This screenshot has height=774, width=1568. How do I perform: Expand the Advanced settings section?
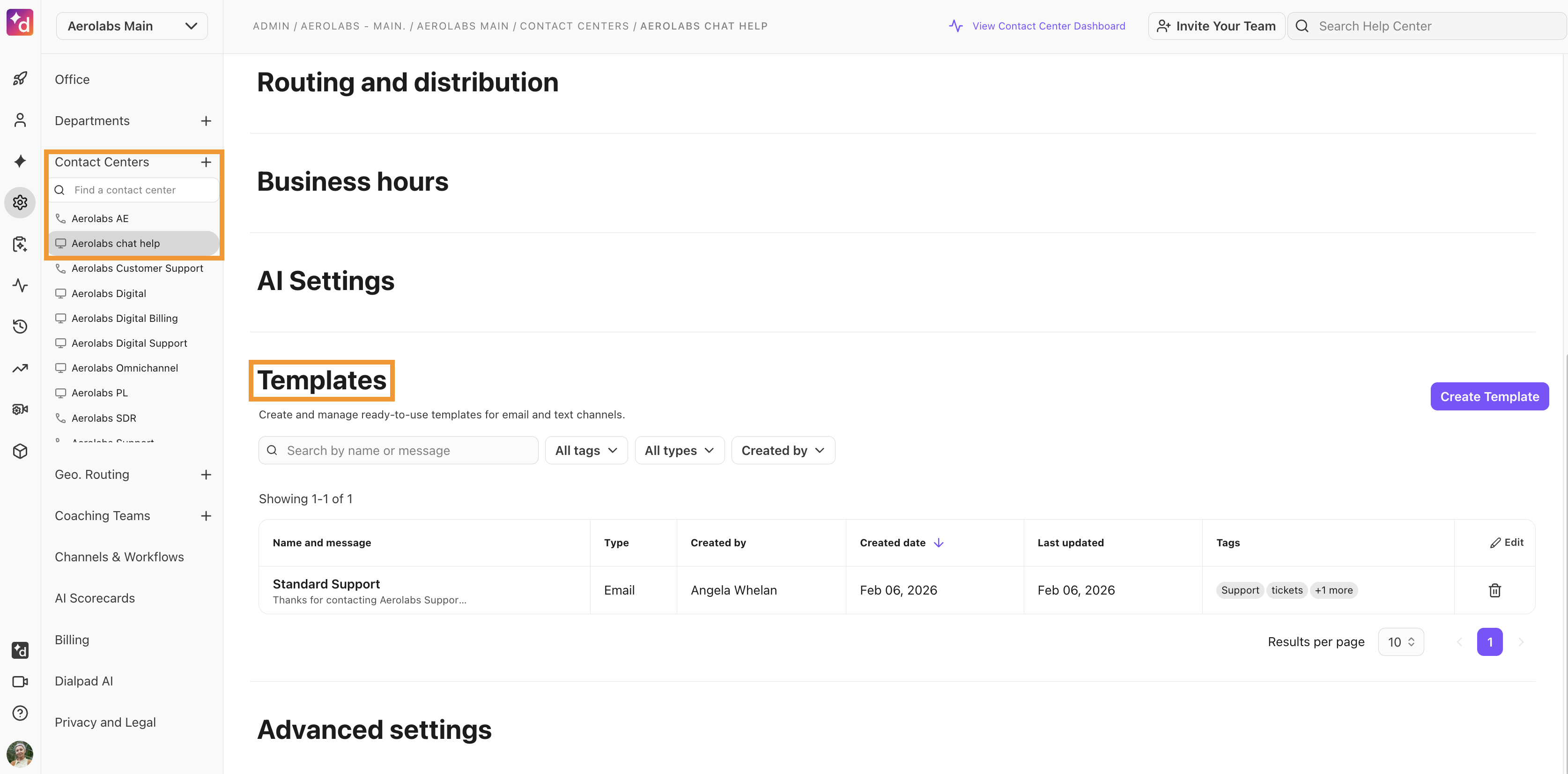point(374,729)
